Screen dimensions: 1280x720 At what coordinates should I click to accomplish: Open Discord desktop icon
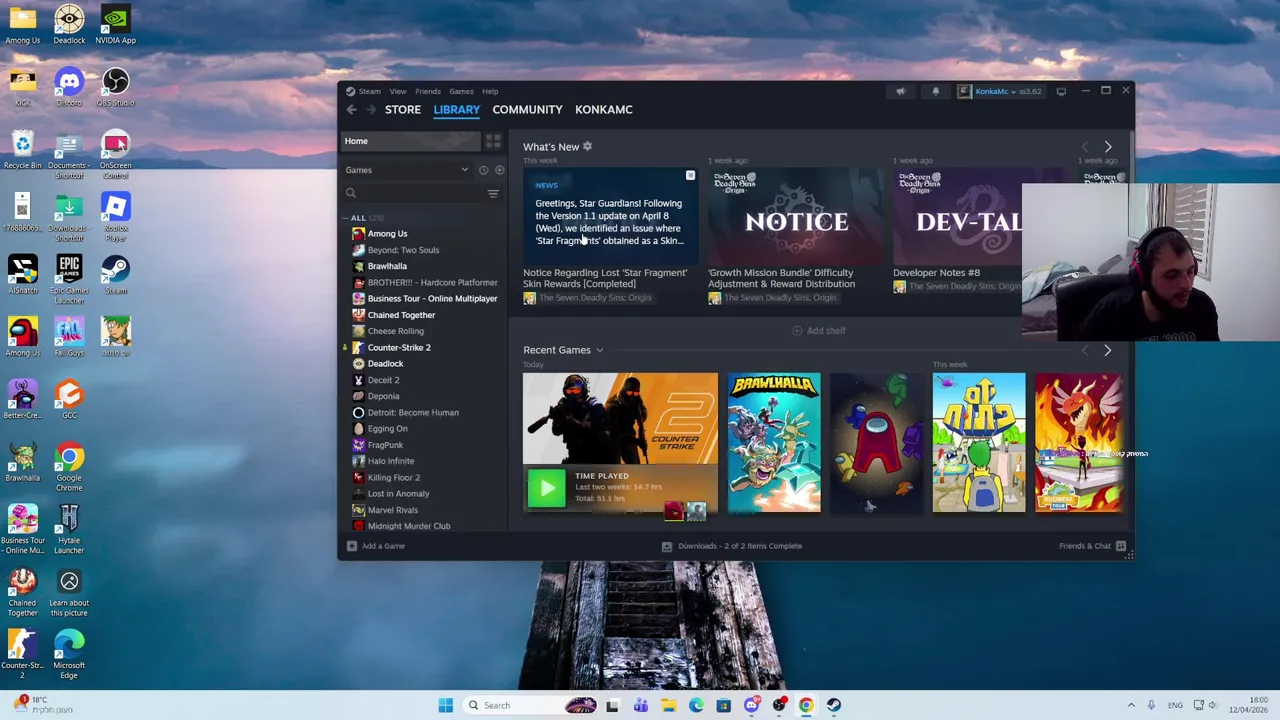point(69,87)
